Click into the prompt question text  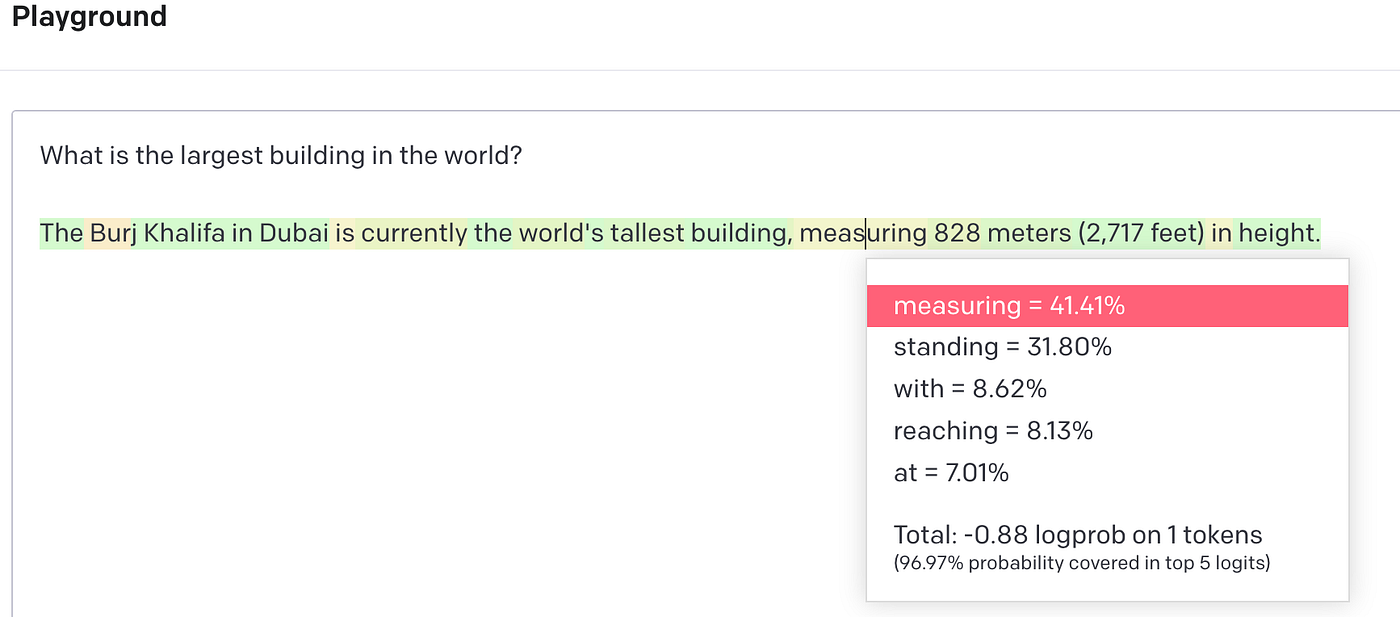click(281, 156)
